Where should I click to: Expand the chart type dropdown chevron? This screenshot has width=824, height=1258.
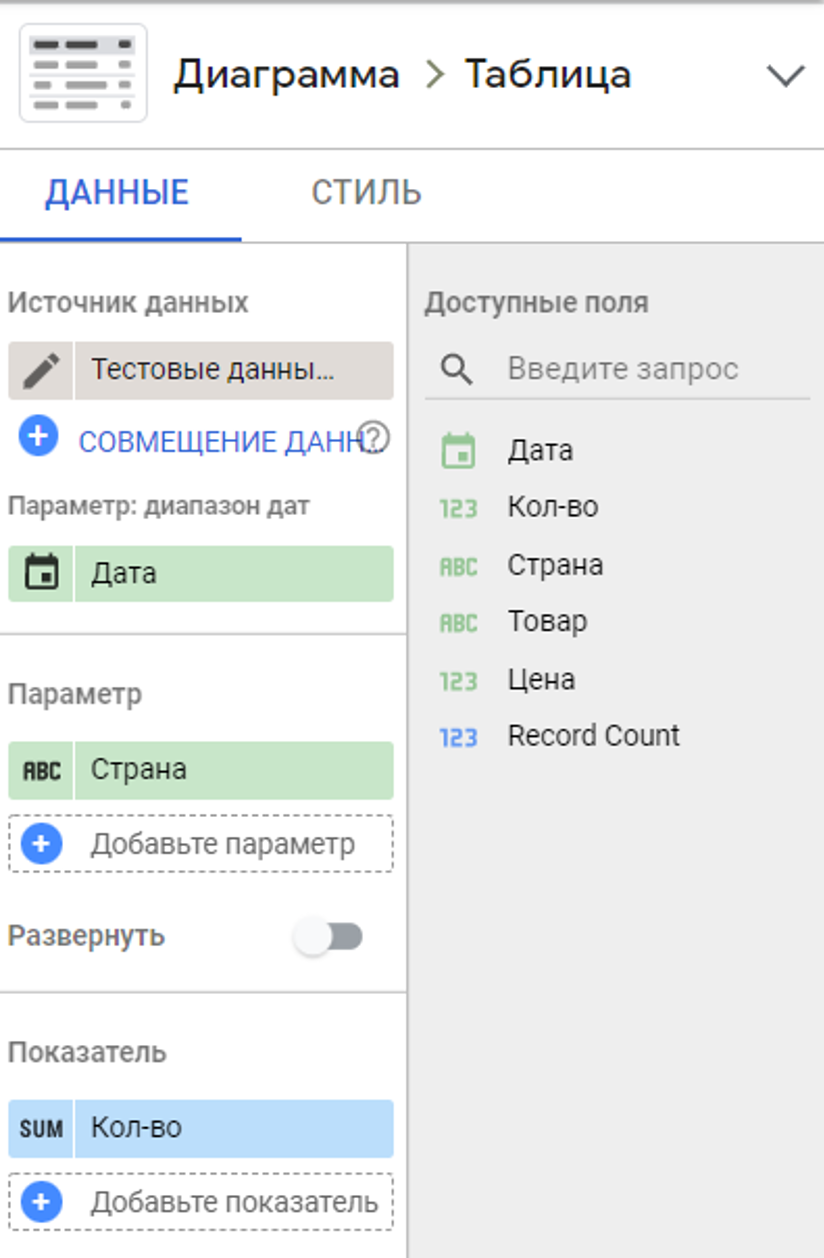click(x=785, y=76)
